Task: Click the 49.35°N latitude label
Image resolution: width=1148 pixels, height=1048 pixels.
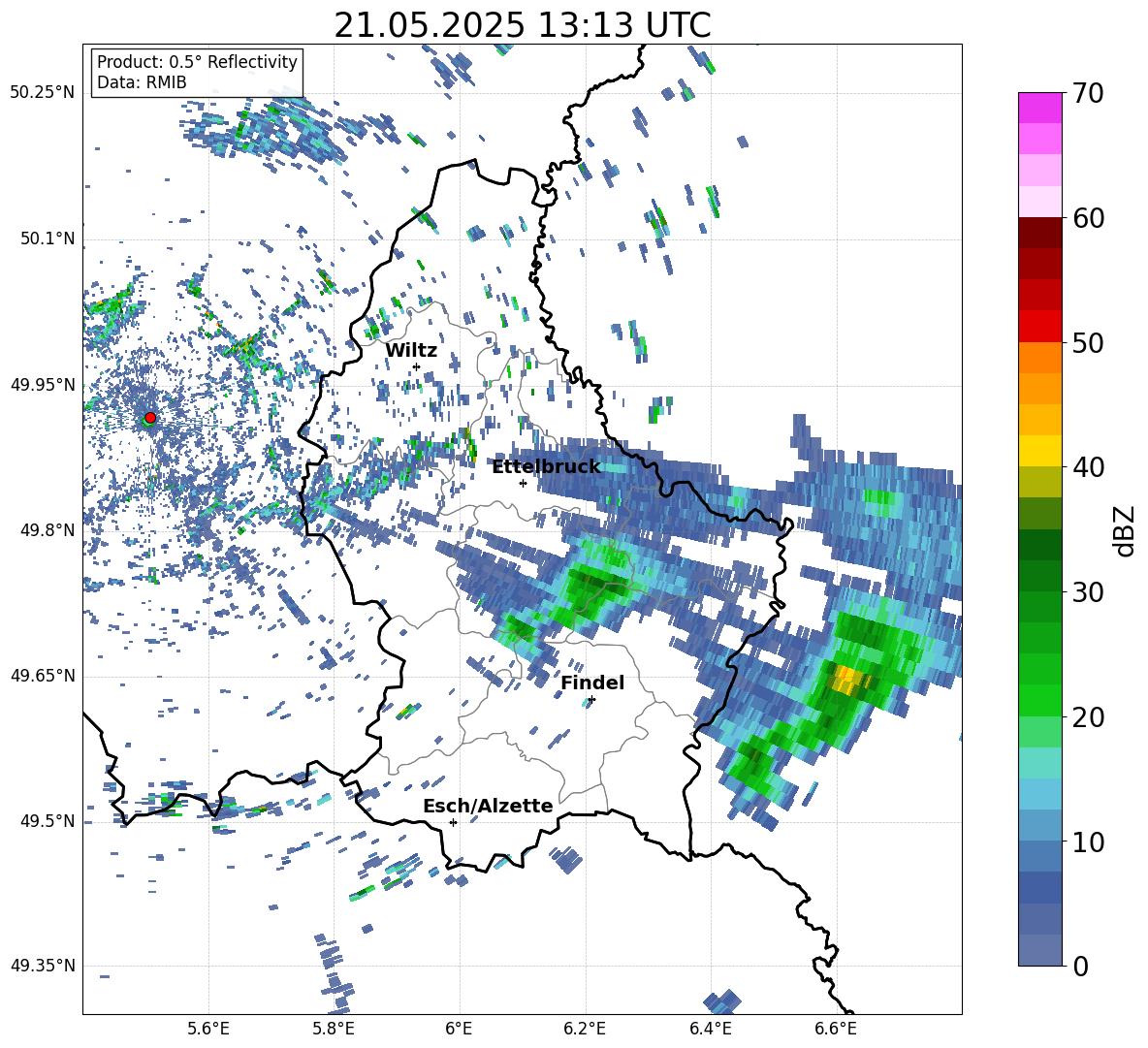Action: pyautogui.click(x=43, y=966)
